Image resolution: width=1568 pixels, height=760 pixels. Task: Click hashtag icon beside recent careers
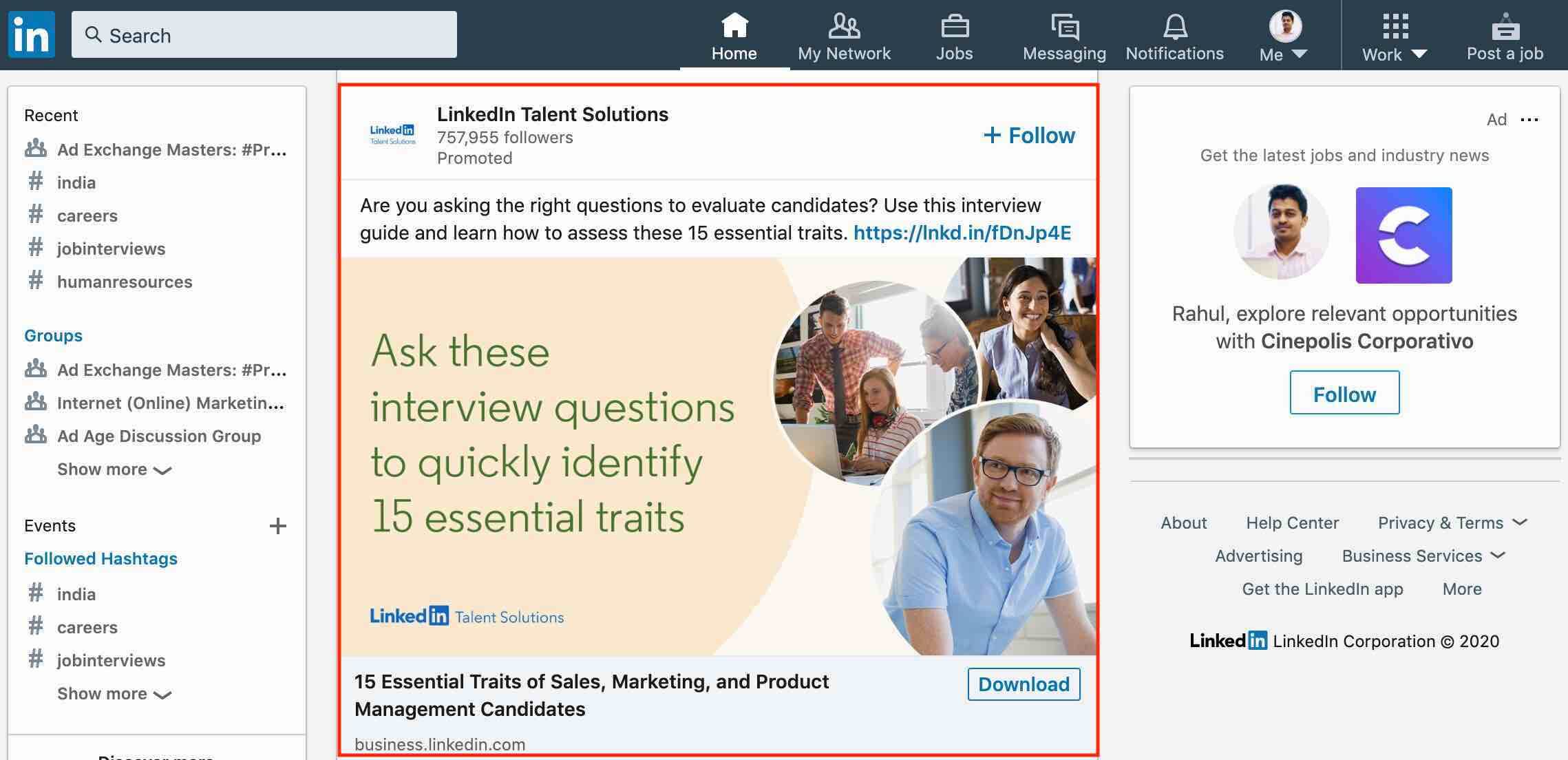click(x=36, y=215)
